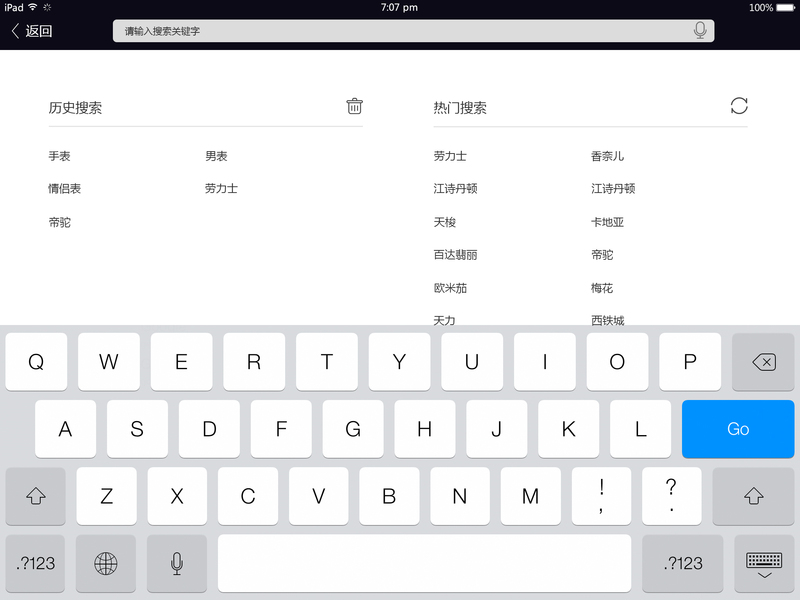Tap the C key

coord(248,496)
